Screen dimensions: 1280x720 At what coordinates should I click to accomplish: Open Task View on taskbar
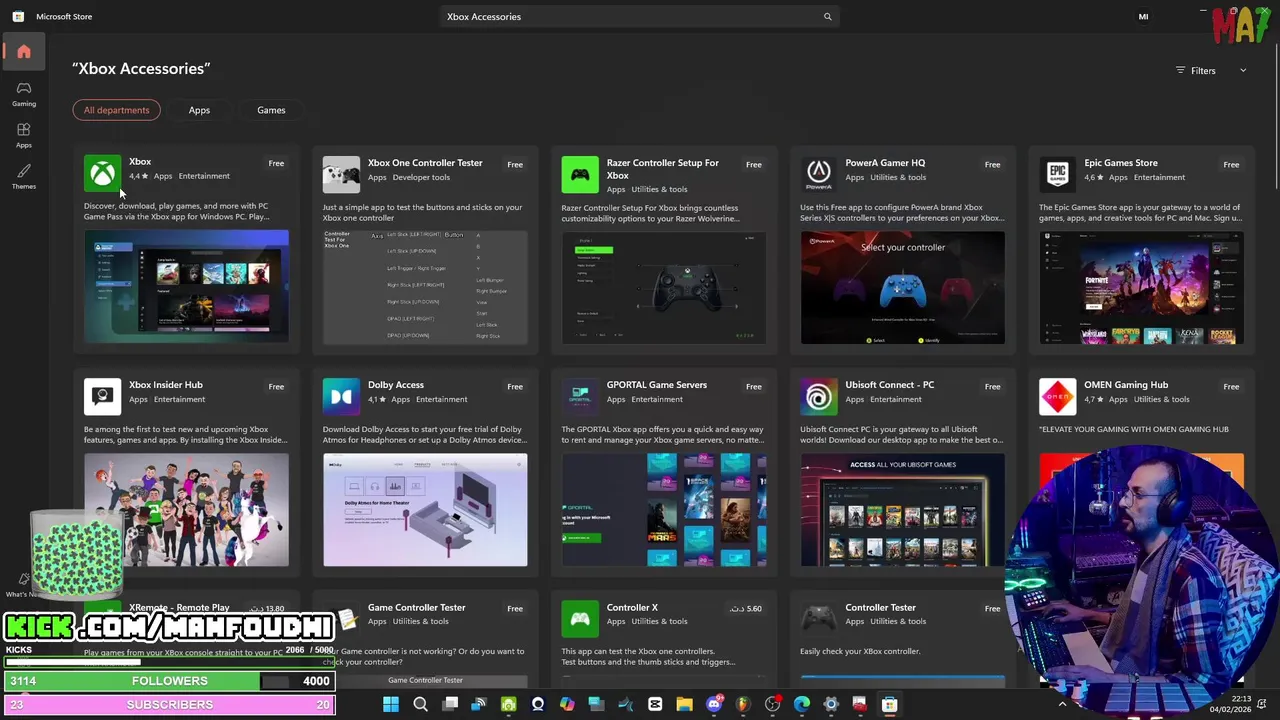pyautogui.click(x=450, y=704)
